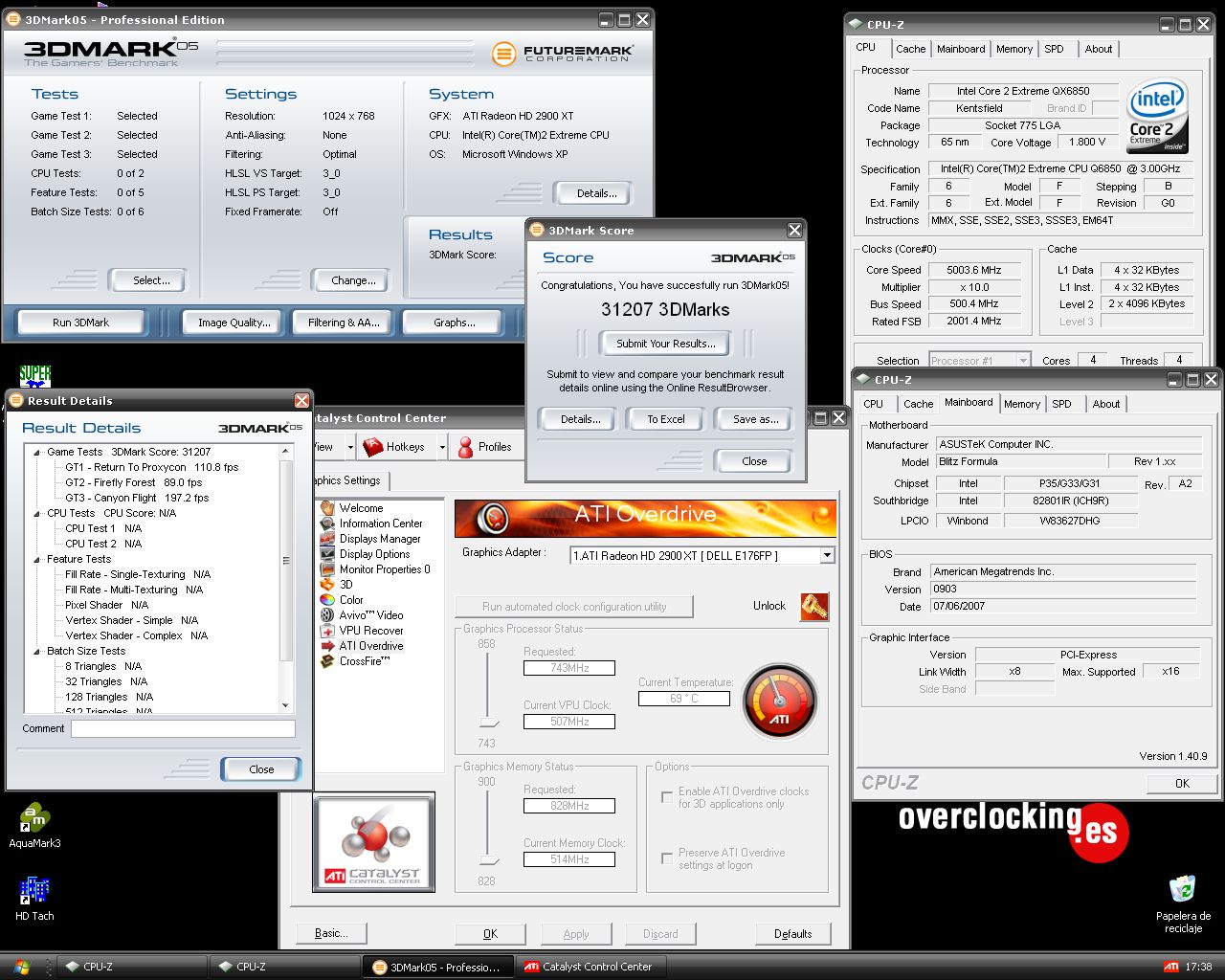
Task: Select the 3D settings item
Action: [x=345, y=585]
